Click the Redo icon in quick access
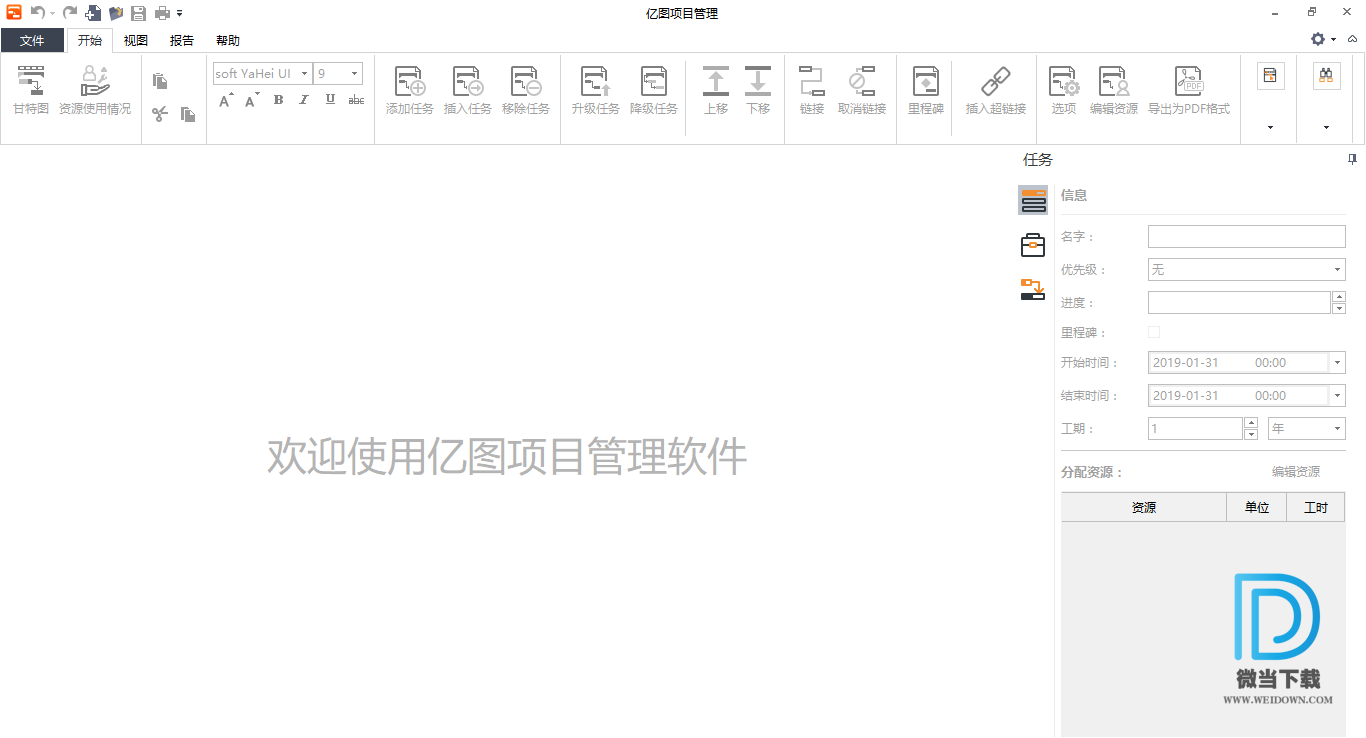The width and height of the screenshot is (1366, 738). tap(70, 13)
